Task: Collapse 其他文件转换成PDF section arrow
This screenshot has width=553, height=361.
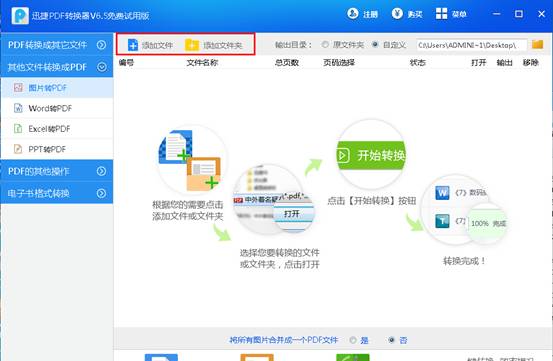Action: (102, 67)
